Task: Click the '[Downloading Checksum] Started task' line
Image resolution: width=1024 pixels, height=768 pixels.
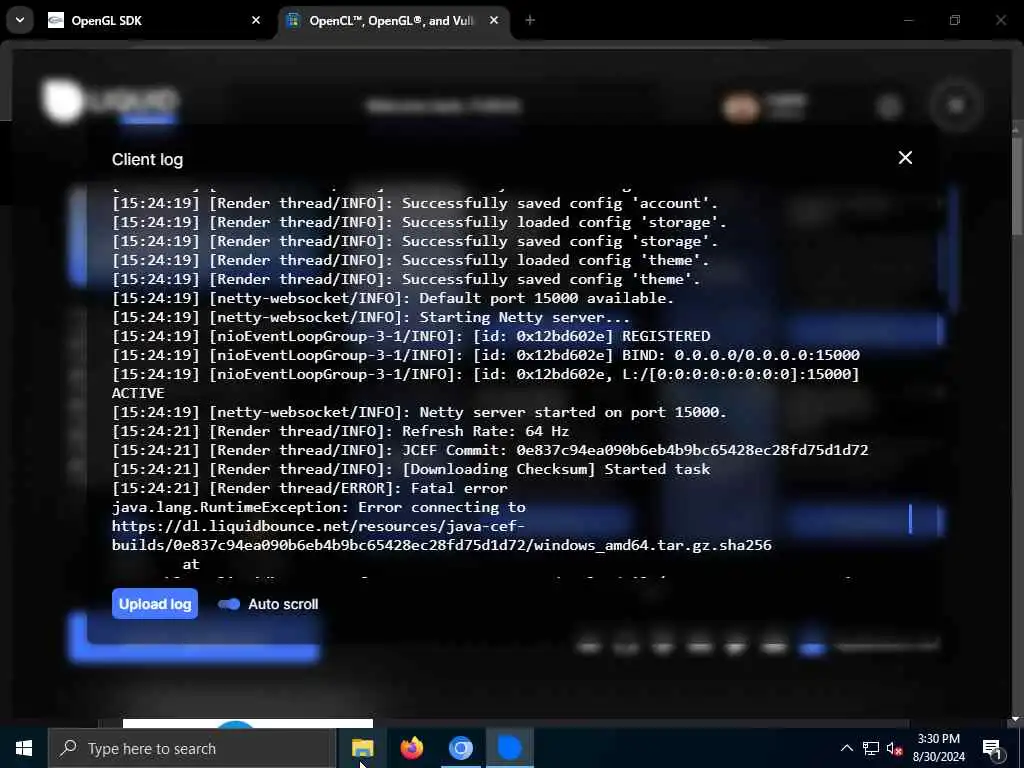Action: 411,469
